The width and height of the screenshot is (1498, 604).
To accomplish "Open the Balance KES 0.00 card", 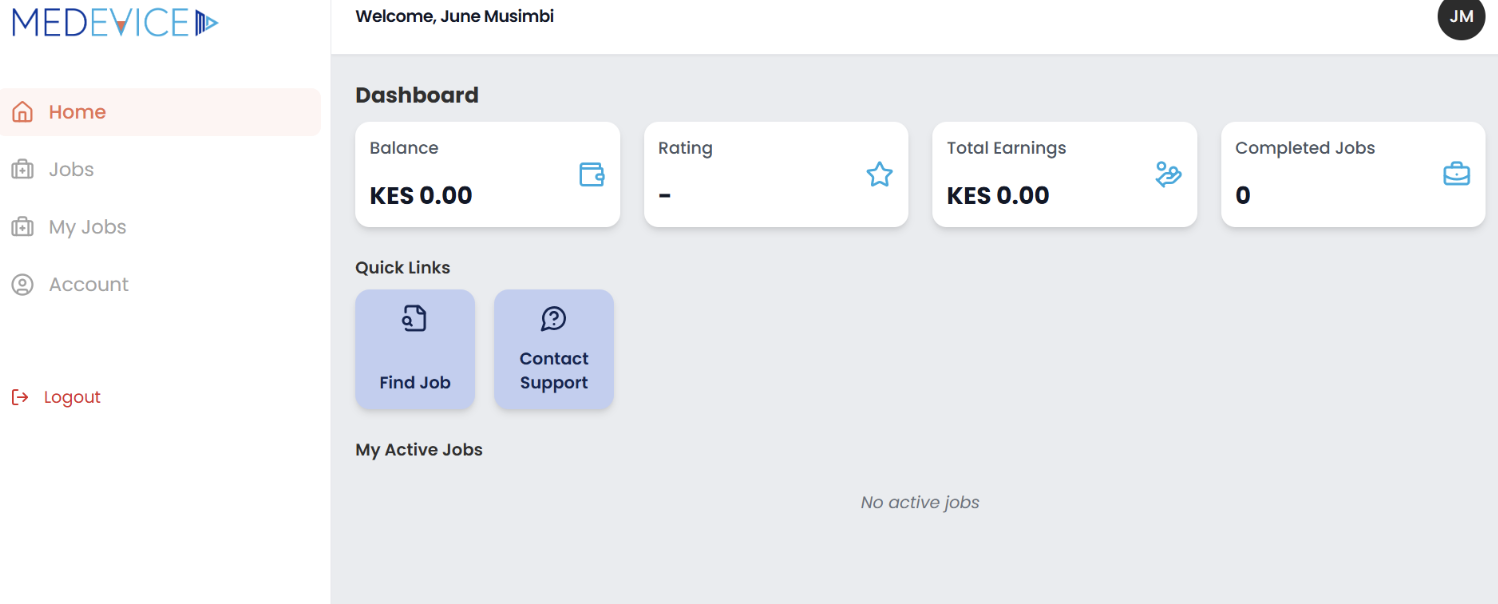I will [488, 175].
